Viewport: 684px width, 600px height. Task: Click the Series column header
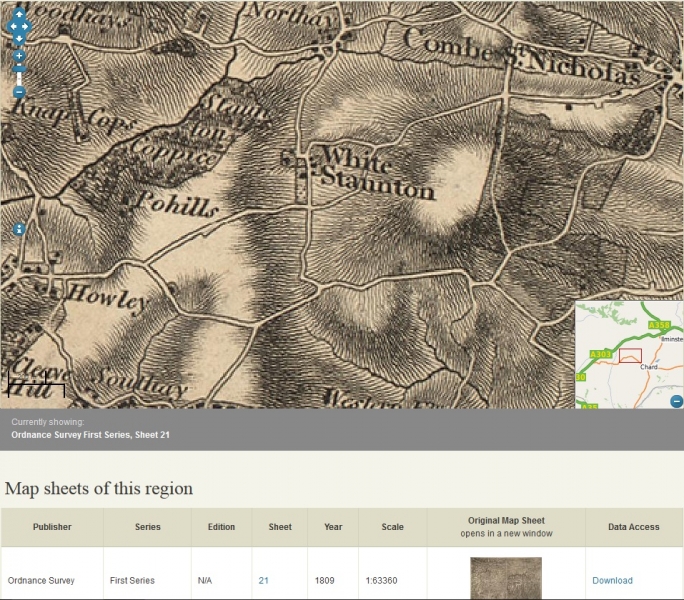(147, 527)
